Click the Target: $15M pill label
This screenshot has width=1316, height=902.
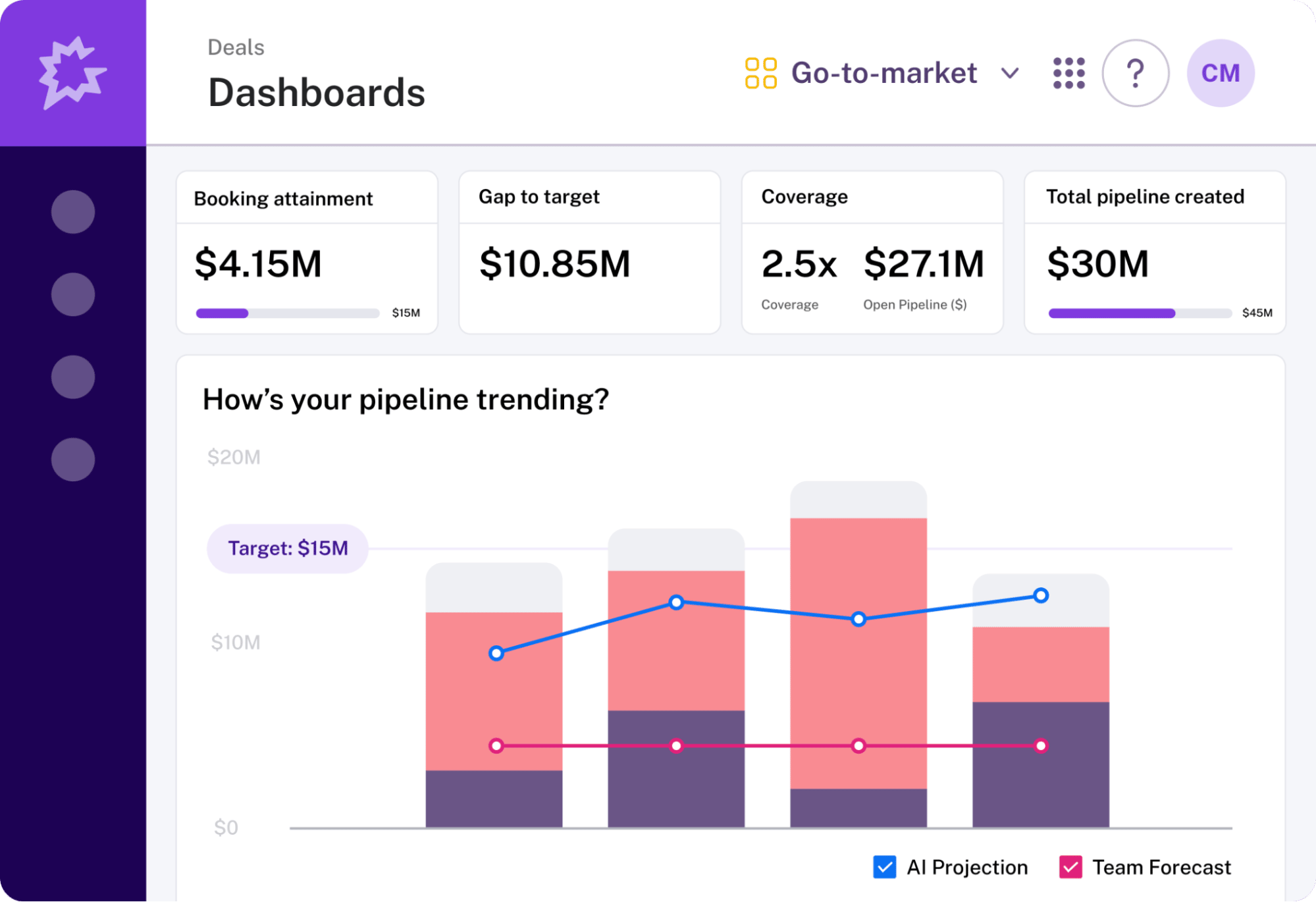(288, 547)
